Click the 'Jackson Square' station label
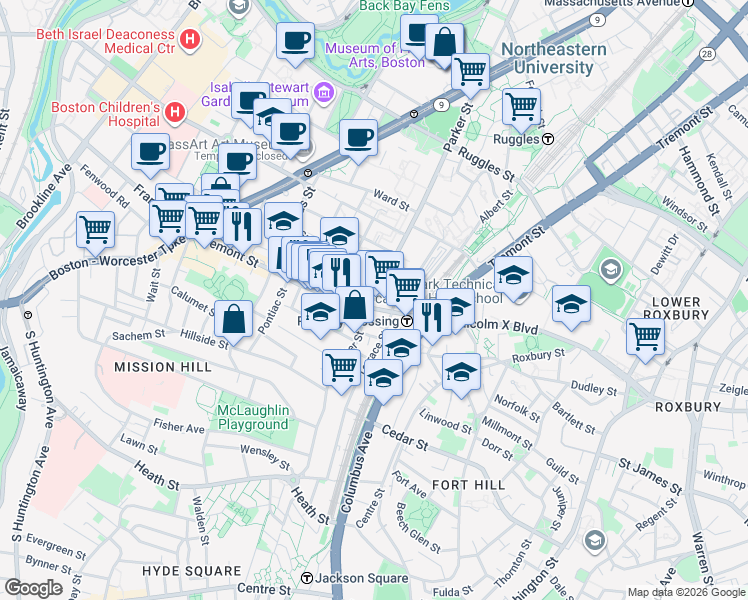 362,579
